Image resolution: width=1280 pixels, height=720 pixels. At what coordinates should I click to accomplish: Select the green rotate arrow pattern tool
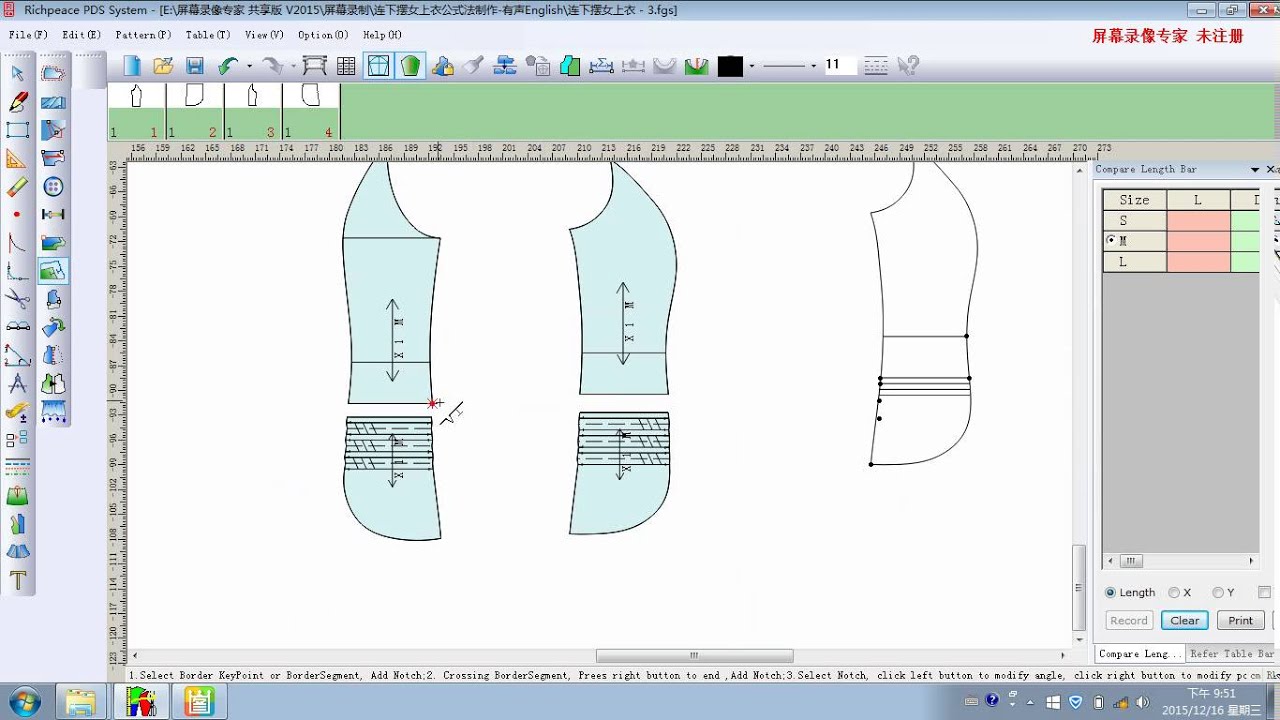pos(53,326)
